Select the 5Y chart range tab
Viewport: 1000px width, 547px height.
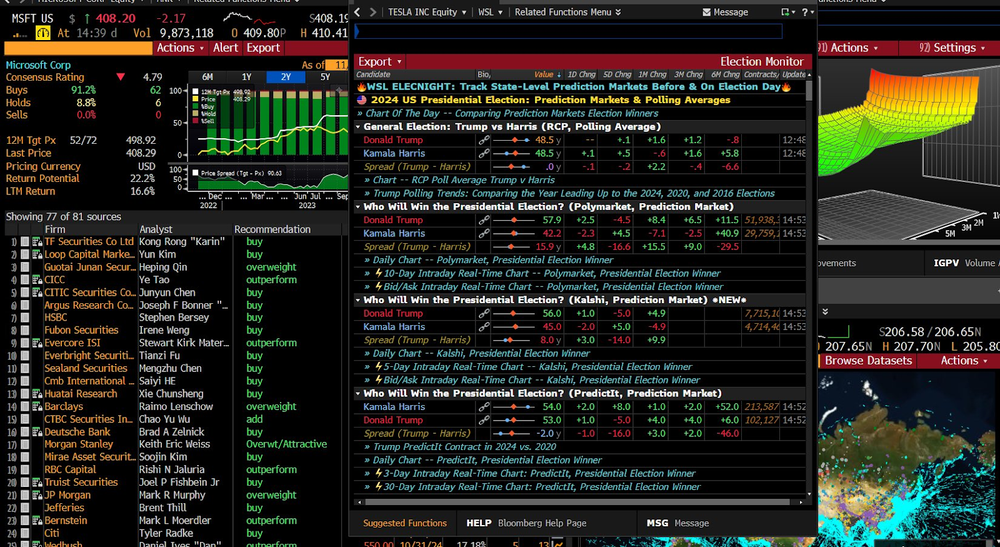pos(325,77)
